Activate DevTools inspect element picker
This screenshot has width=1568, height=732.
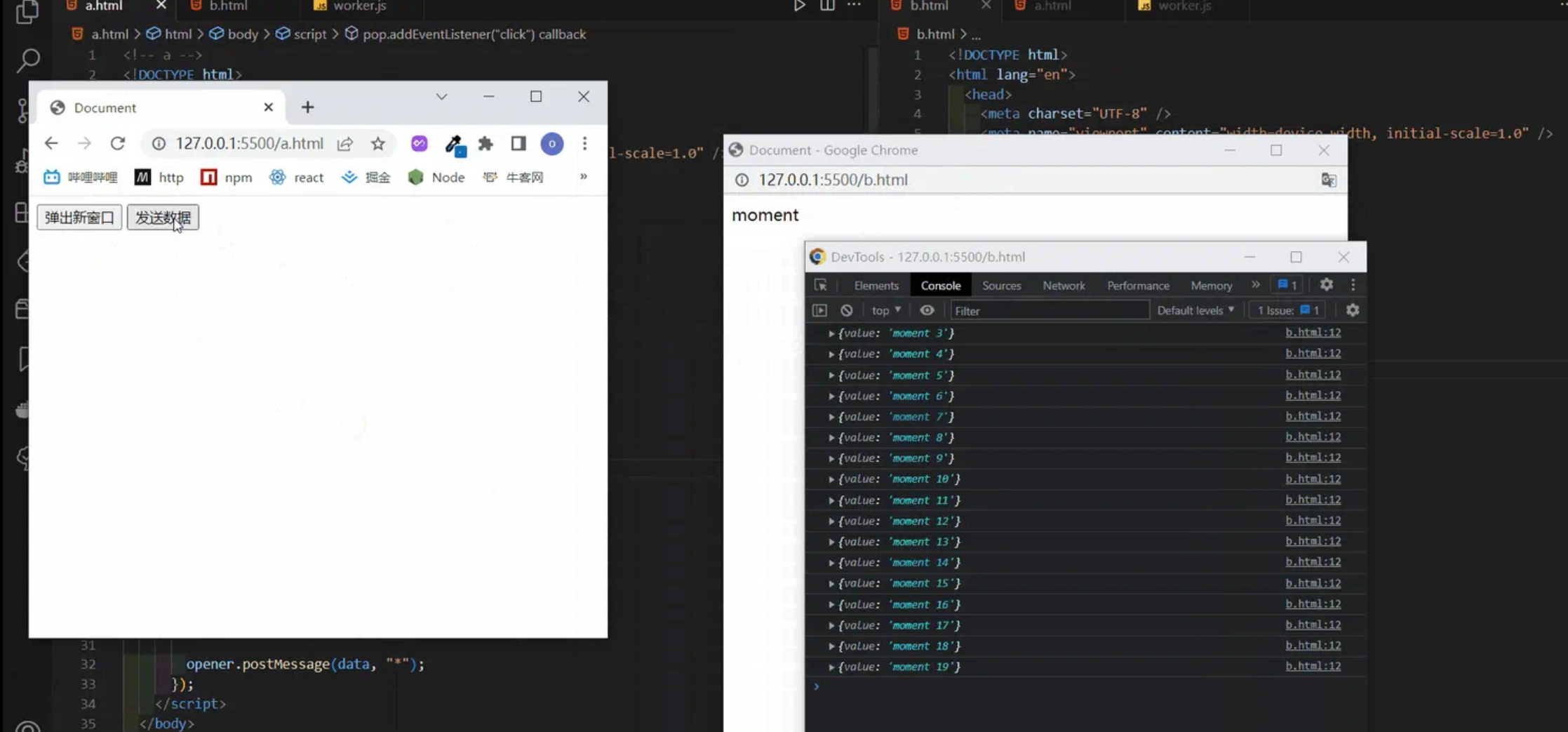tap(820, 285)
